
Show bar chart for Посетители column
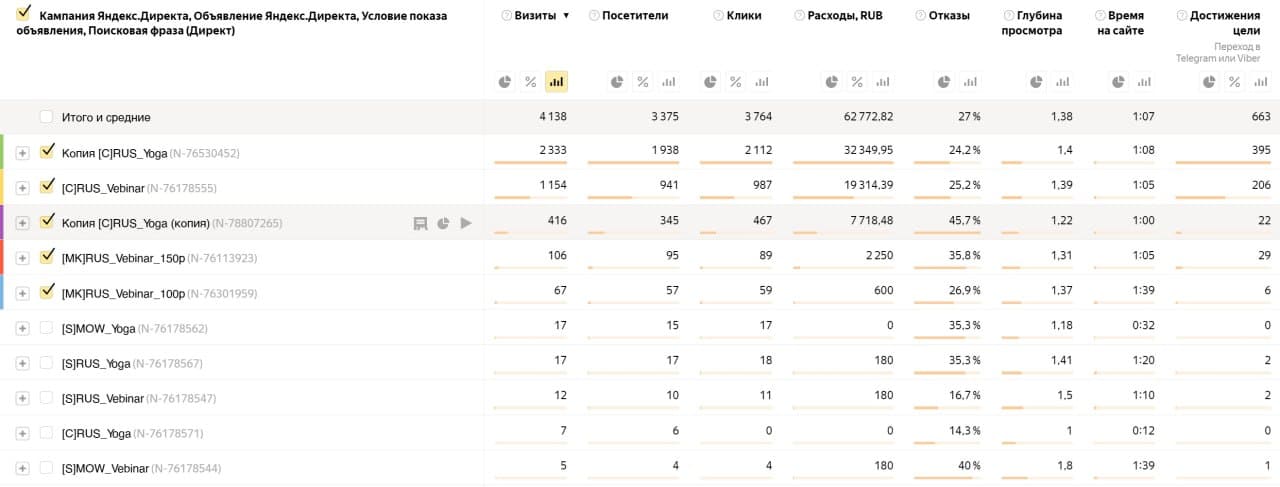[669, 82]
